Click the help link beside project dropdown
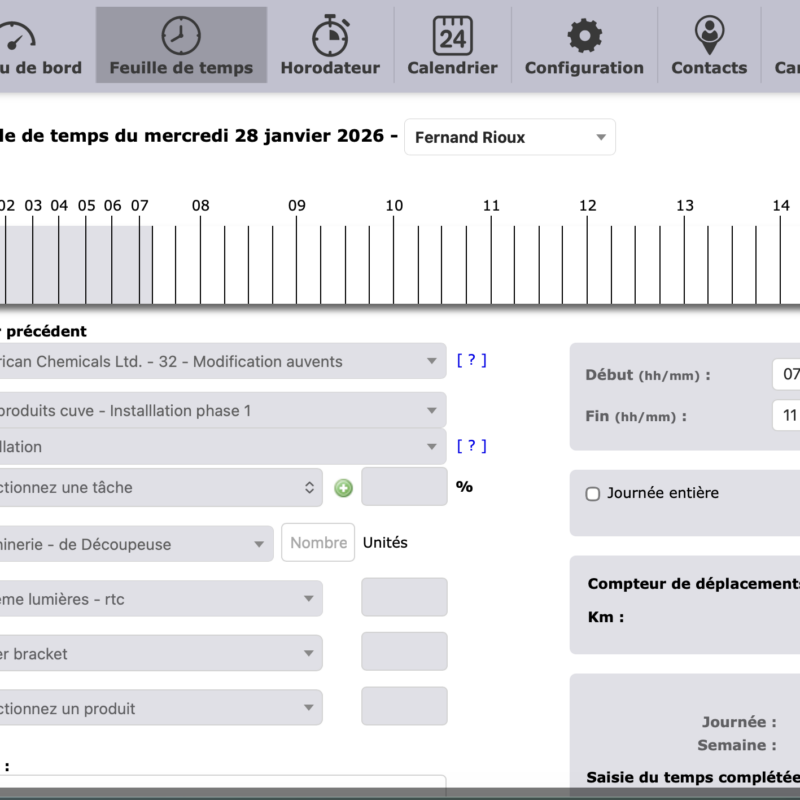Viewport: 800px width, 800px height. [472, 360]
